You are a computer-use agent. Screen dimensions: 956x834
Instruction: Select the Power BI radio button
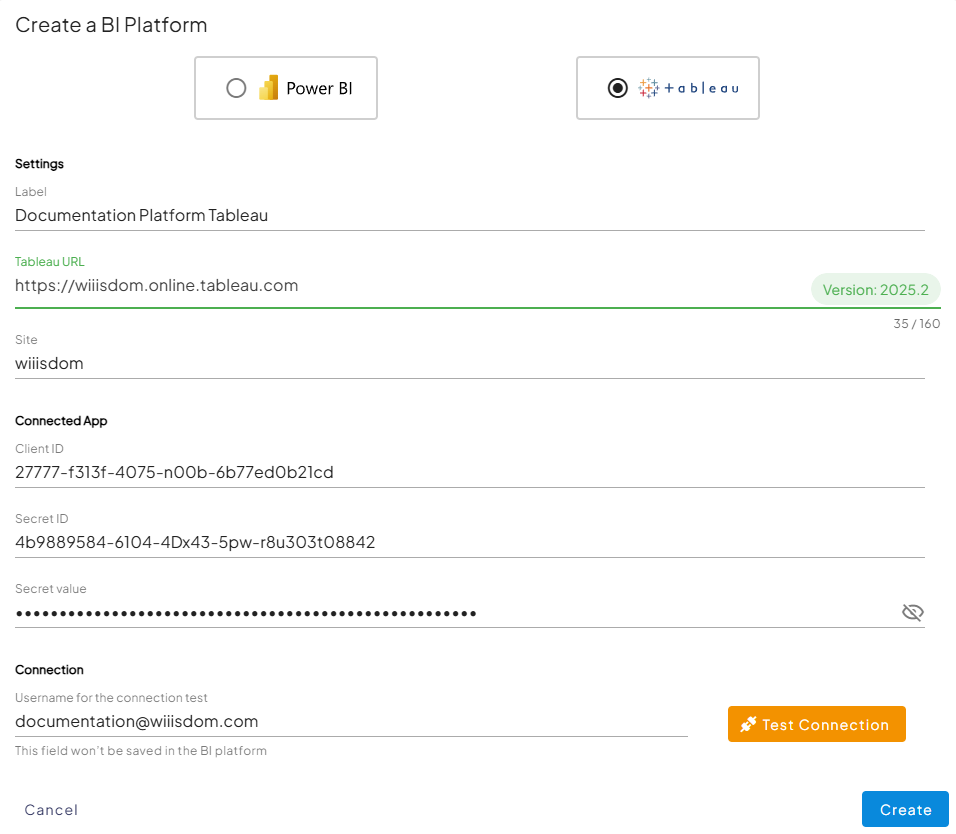pyautogui.click(x=236, y=88)
